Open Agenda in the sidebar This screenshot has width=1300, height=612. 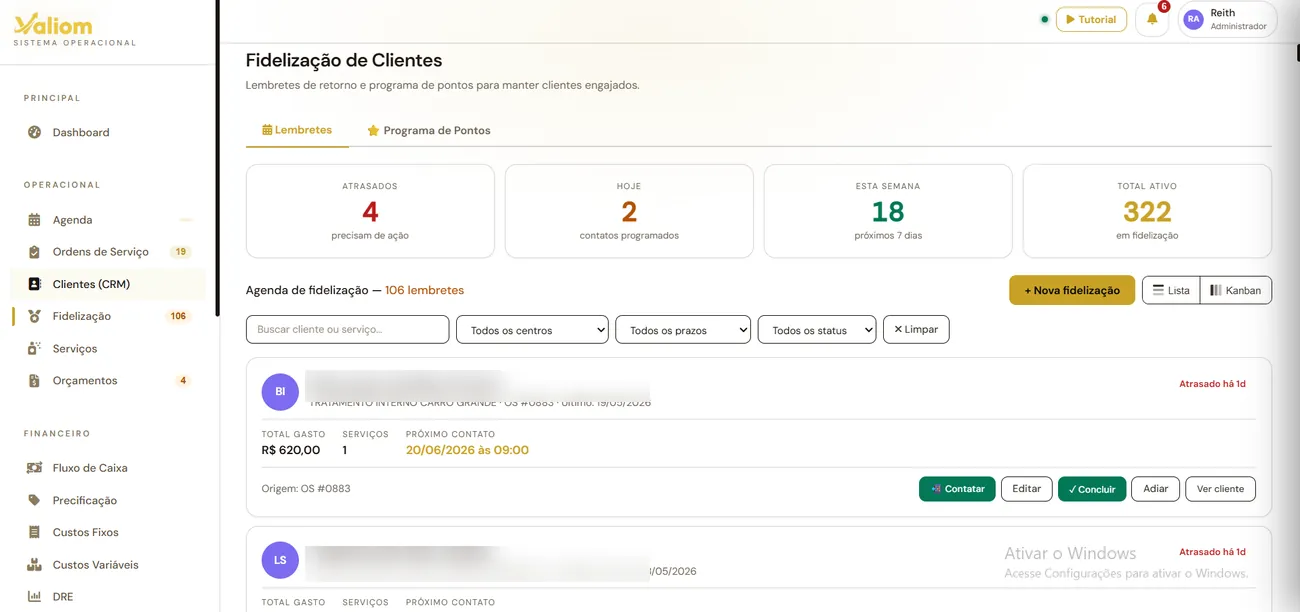tap(108, 220)
